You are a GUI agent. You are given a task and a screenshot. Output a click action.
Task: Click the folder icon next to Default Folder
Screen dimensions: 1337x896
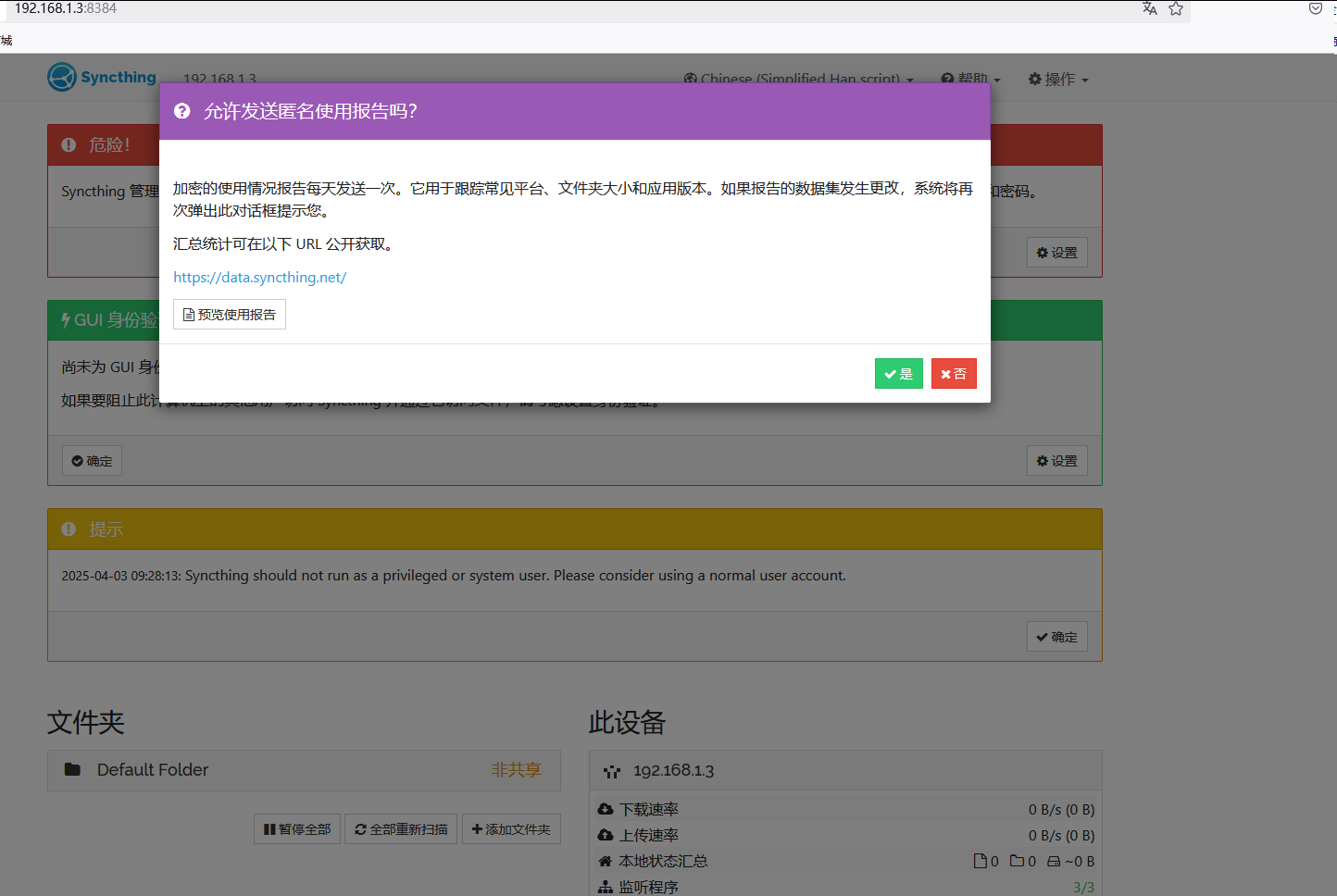(73, 769)
